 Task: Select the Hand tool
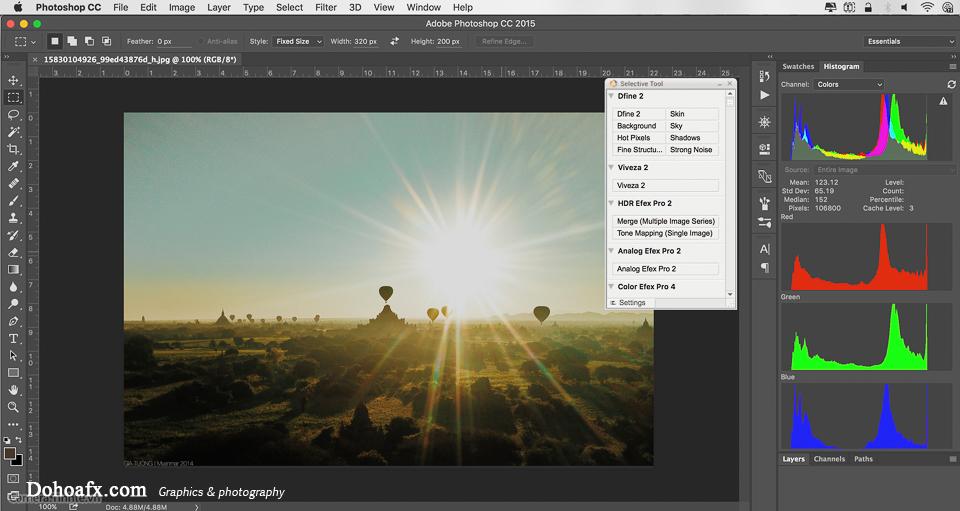coord(13,390)
